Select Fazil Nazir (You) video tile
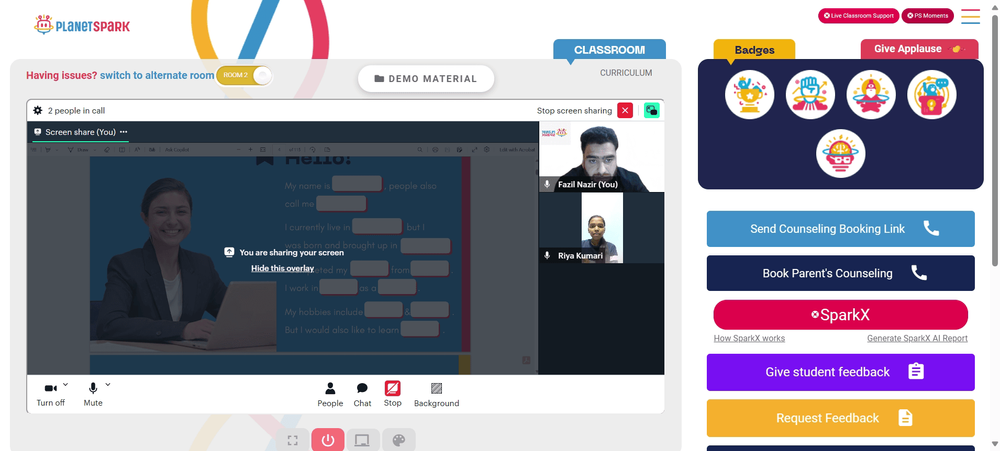Viewport: 1000px width, 451px height. click(x=601, y=156)
